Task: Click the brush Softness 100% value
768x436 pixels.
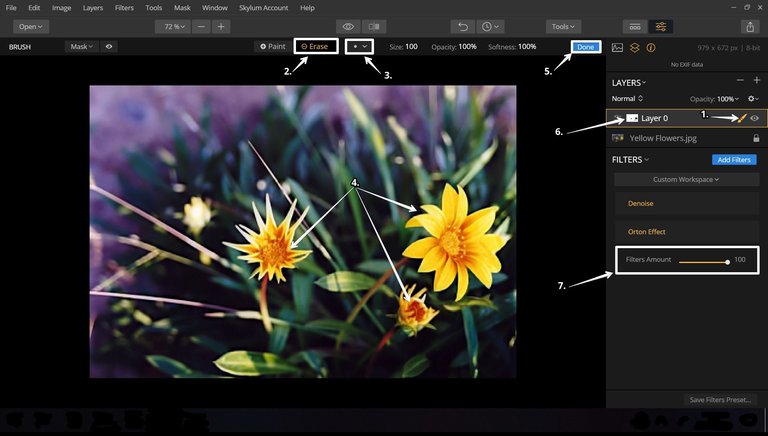Action: [x=527, y=47]
